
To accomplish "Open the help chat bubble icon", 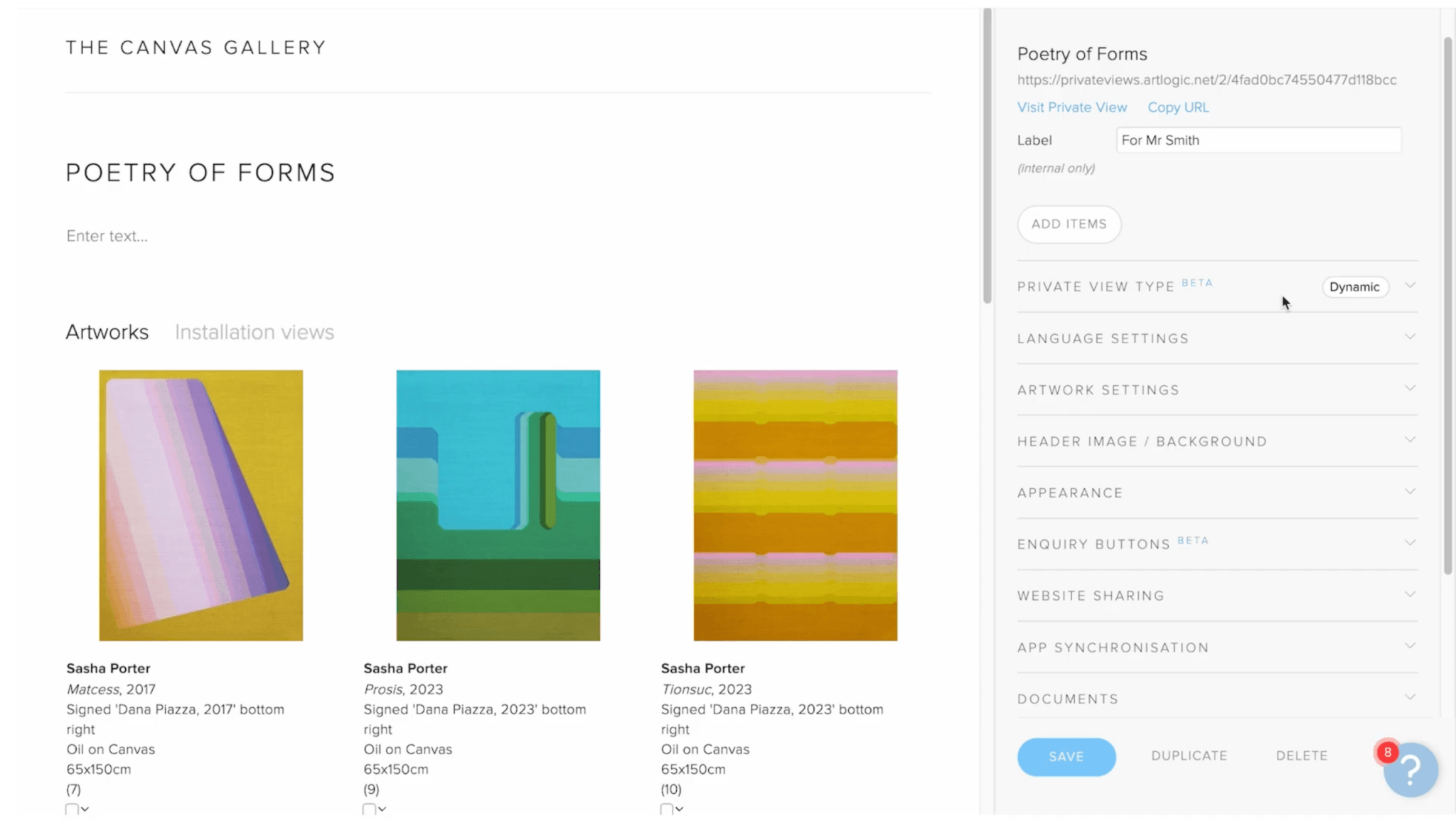I will (x=1410, y=770).
